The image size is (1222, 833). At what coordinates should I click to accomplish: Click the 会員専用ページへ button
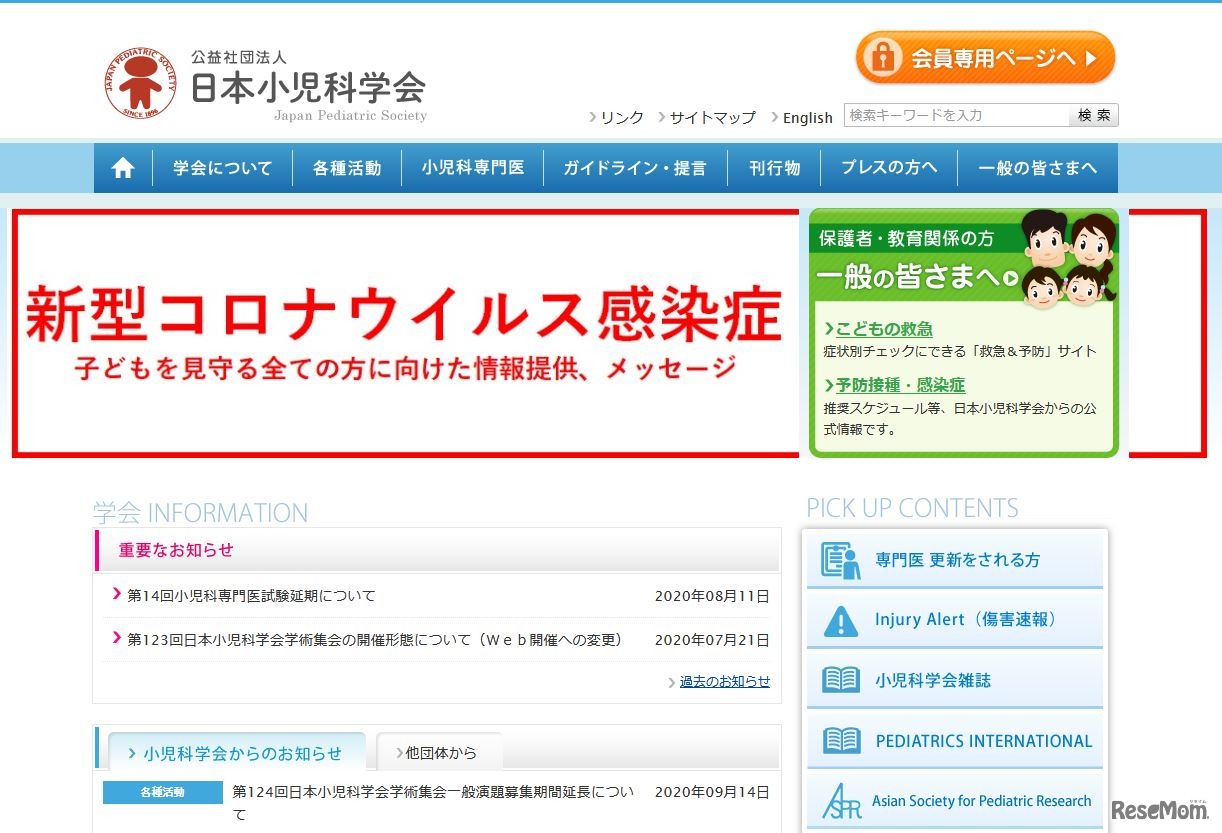click(985, 58)
